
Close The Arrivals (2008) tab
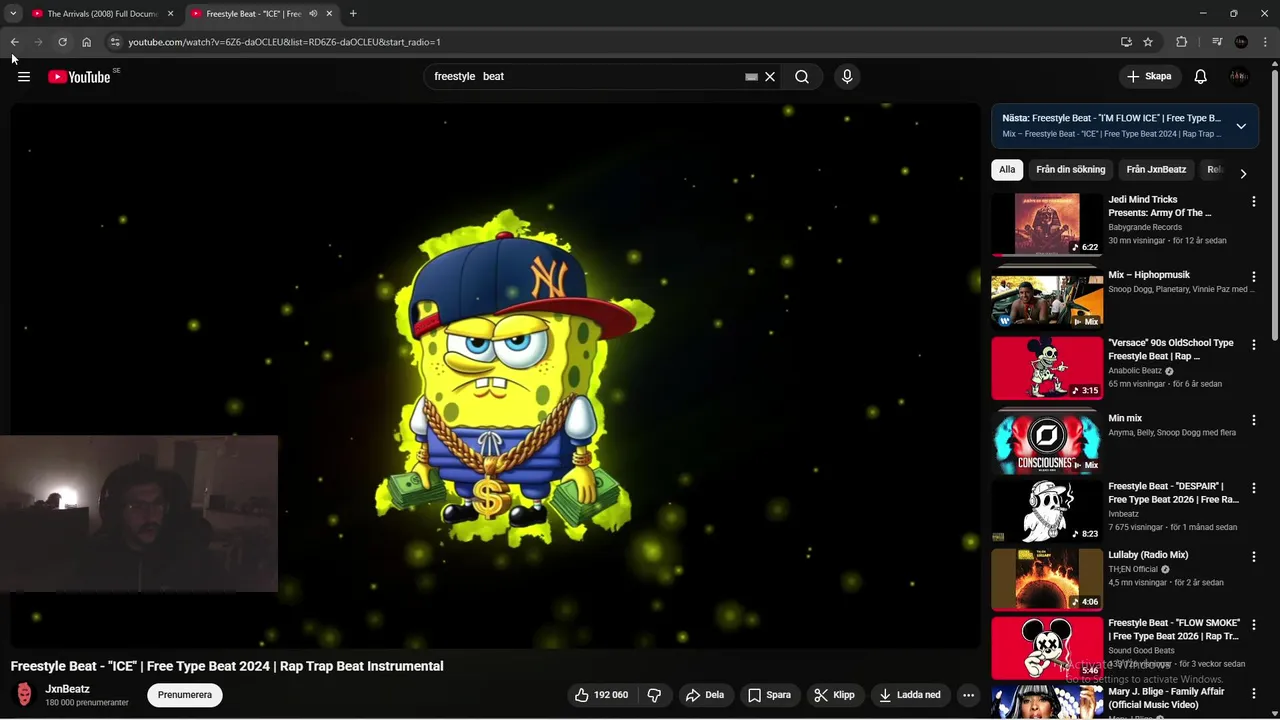coord(170,14)
